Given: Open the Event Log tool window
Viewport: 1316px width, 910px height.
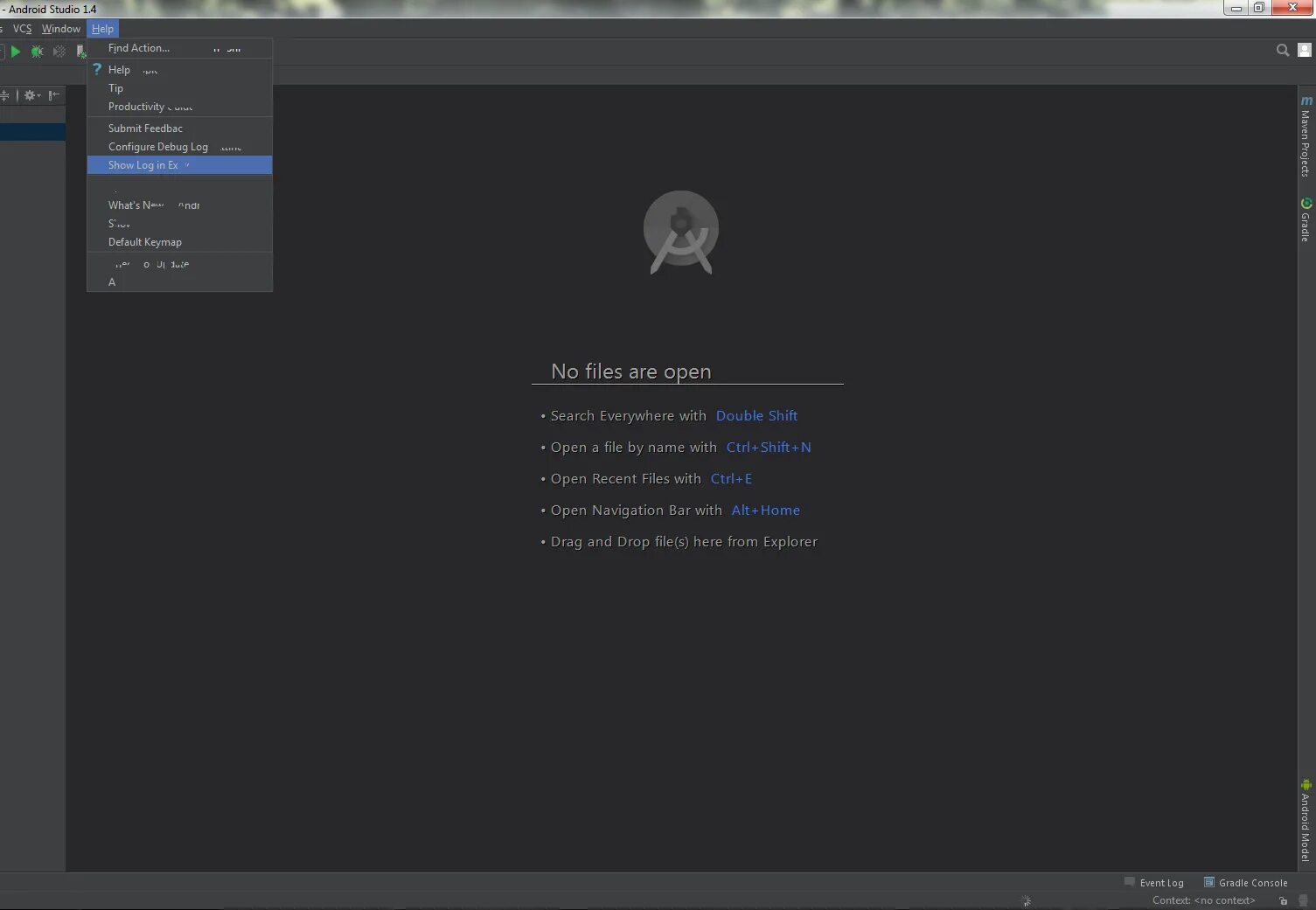Looking at the screenshot, I should click(1153, 883).
